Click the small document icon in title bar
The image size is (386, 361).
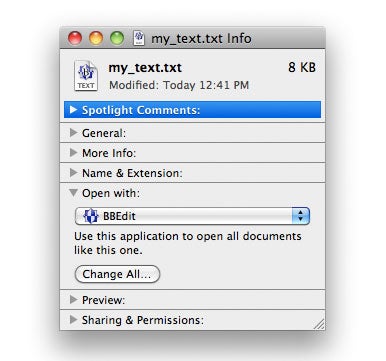pos(139,38)
